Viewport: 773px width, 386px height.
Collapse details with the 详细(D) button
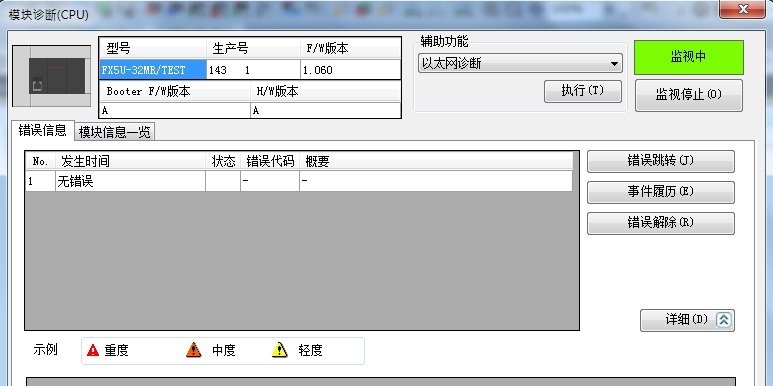point(687,320)
